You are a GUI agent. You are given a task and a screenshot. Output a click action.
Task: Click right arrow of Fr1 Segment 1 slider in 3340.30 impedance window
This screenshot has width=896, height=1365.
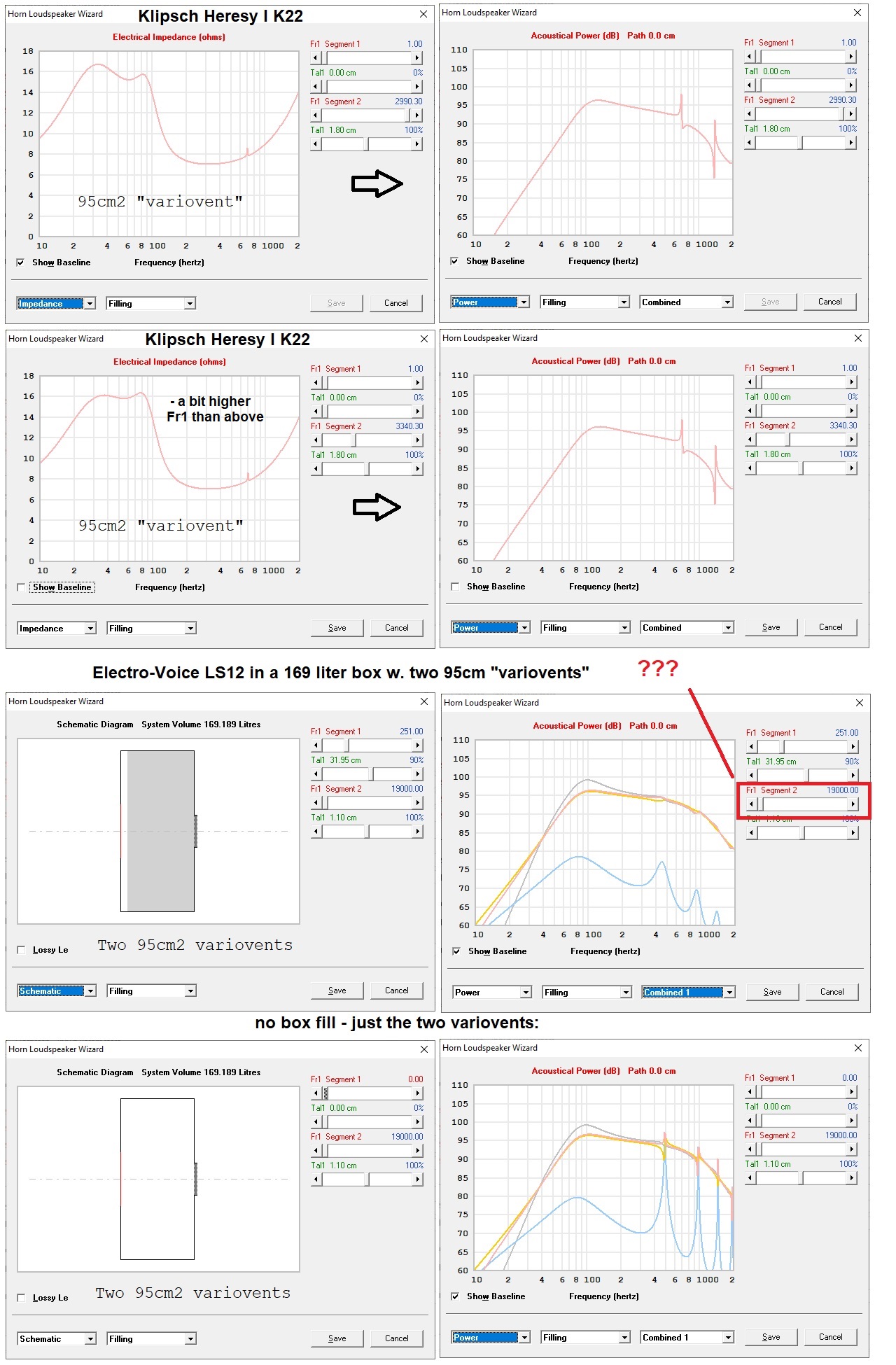coord(418,383)
